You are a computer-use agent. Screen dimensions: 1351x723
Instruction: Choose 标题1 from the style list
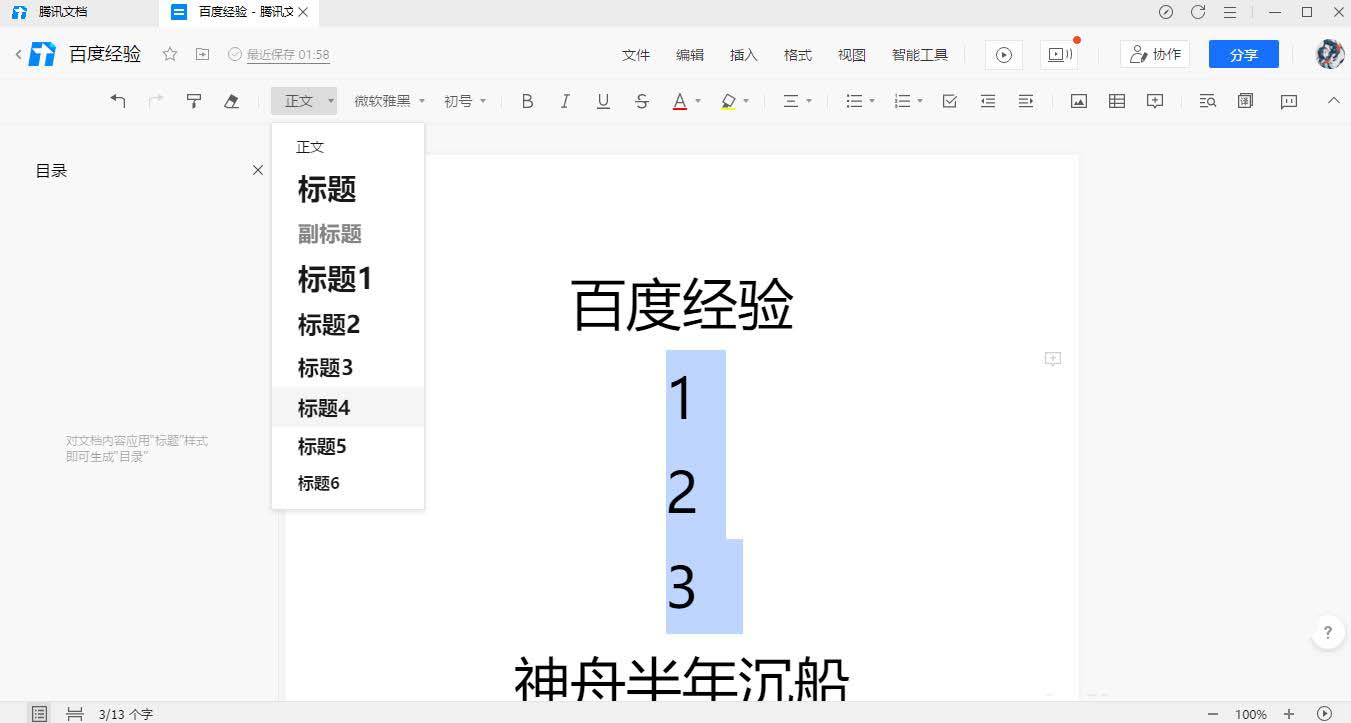348,279
